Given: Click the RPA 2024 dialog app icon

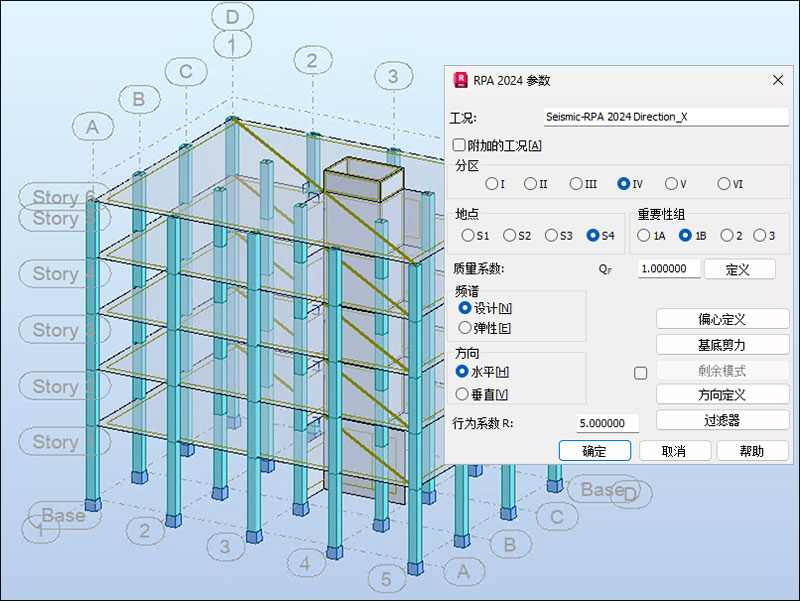Looking at the screenshot, I should 460,80.
